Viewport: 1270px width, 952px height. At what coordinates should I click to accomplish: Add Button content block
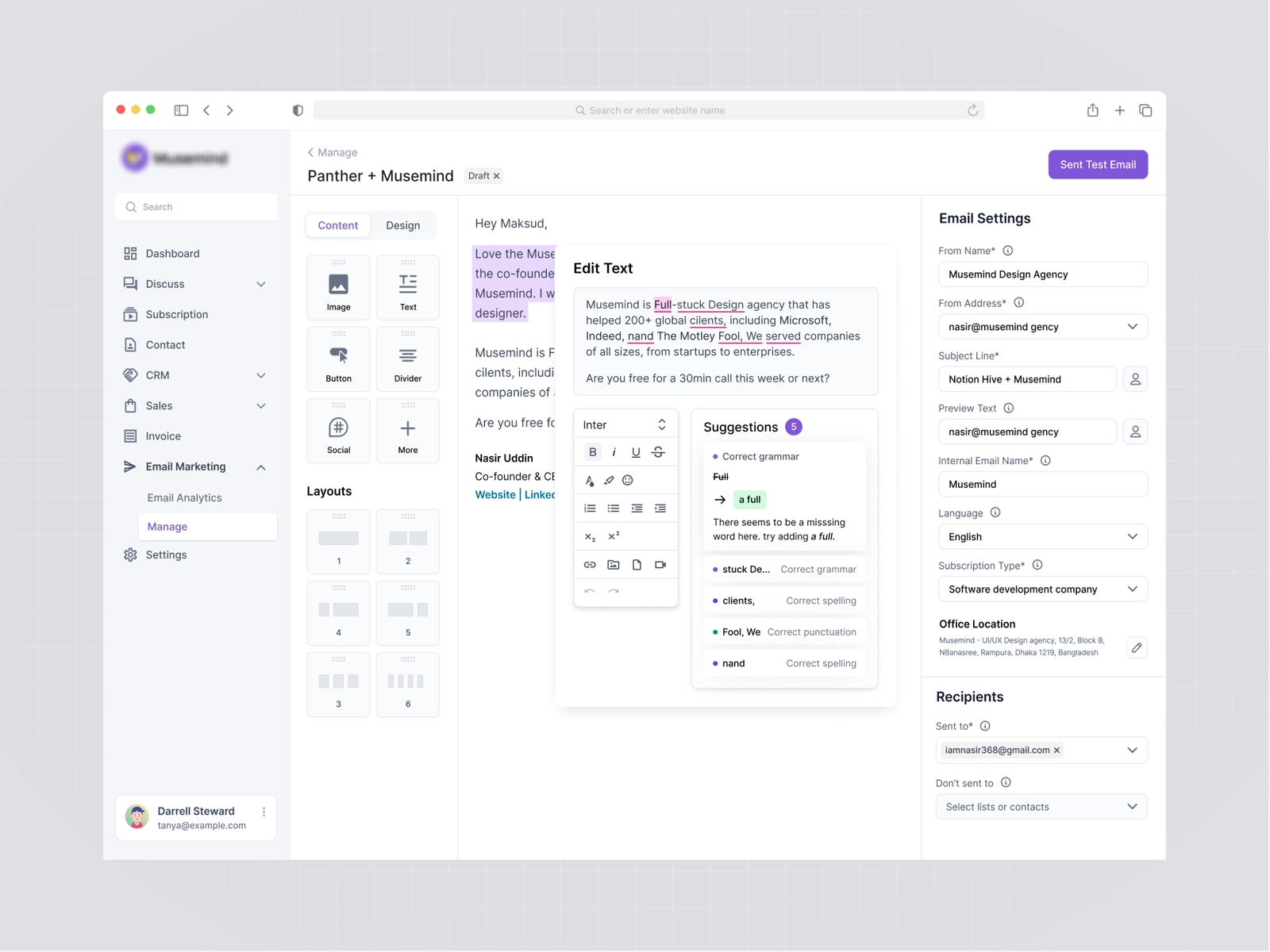coord(338,359)
